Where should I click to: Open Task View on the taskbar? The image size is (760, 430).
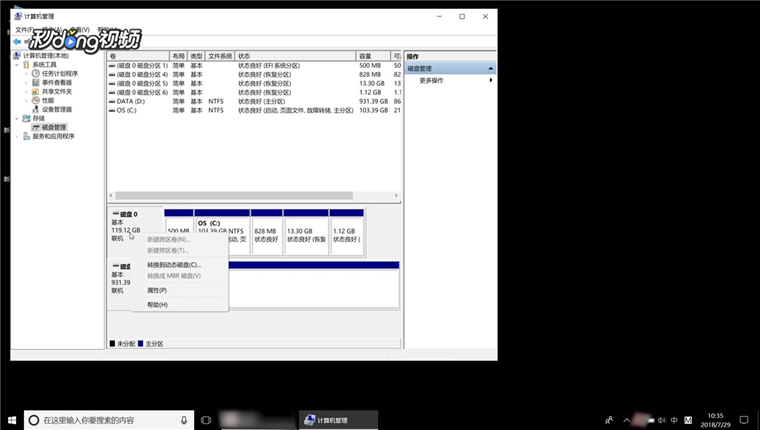point(206,420)
